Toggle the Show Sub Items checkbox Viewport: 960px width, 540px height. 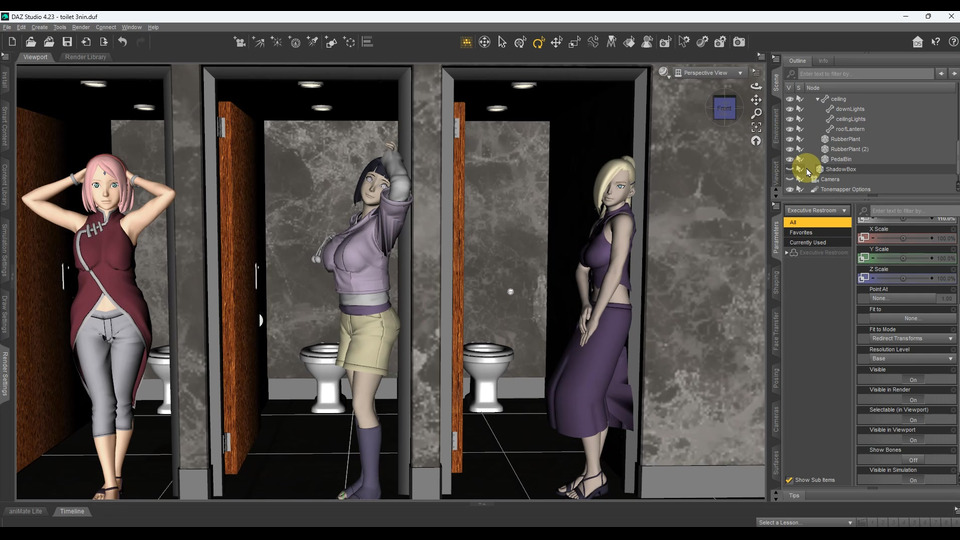[x=789, y=480]
